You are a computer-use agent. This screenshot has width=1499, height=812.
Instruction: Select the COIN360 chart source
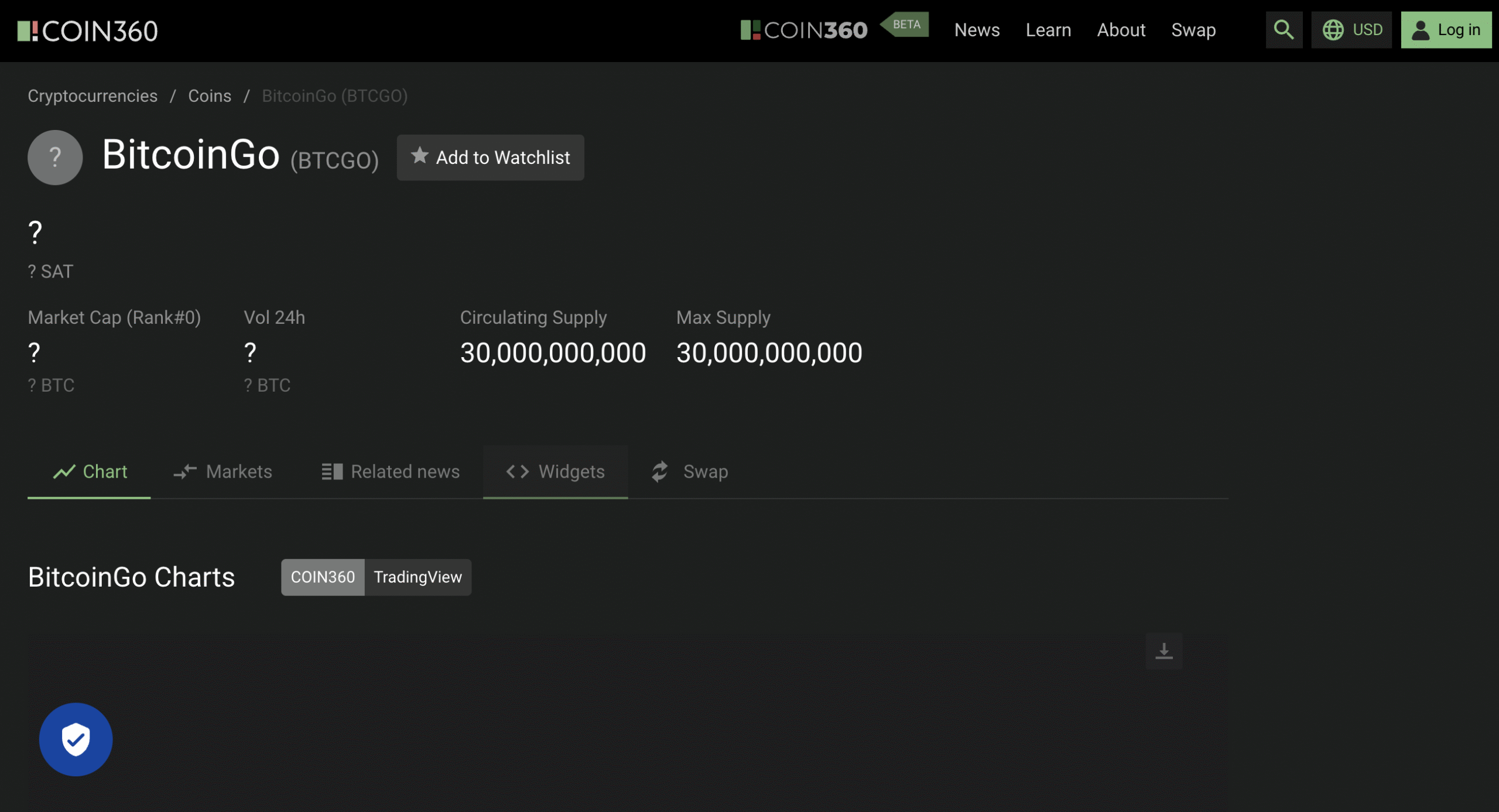click(323, 577)
